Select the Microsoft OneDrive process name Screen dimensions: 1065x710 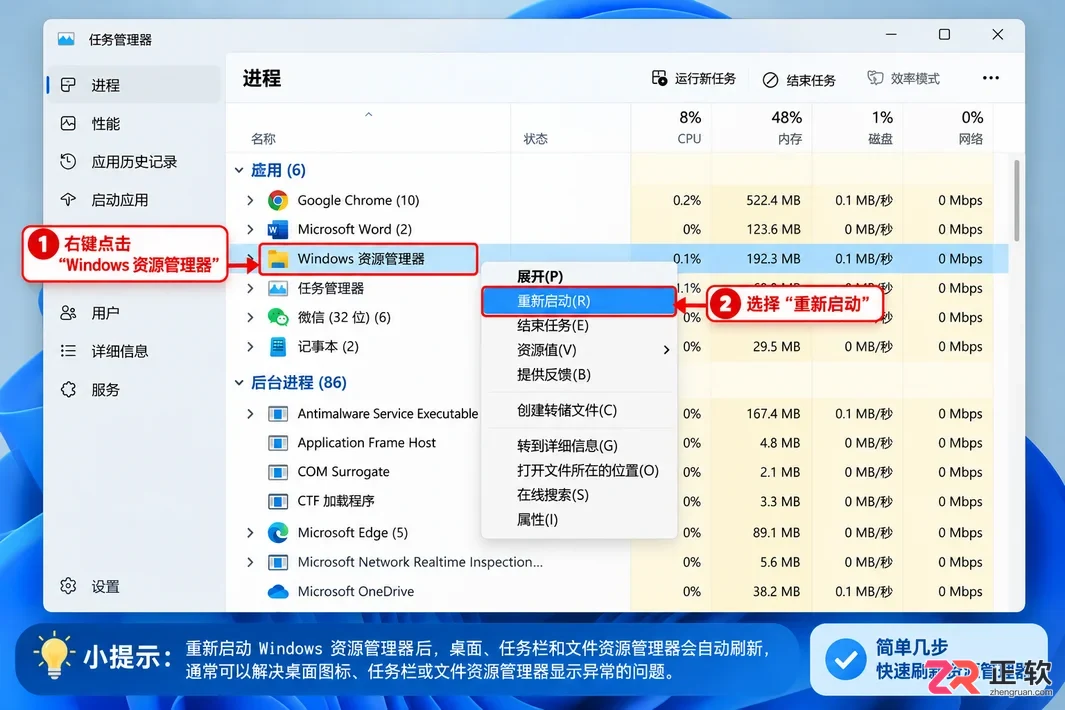coord(355,592)
